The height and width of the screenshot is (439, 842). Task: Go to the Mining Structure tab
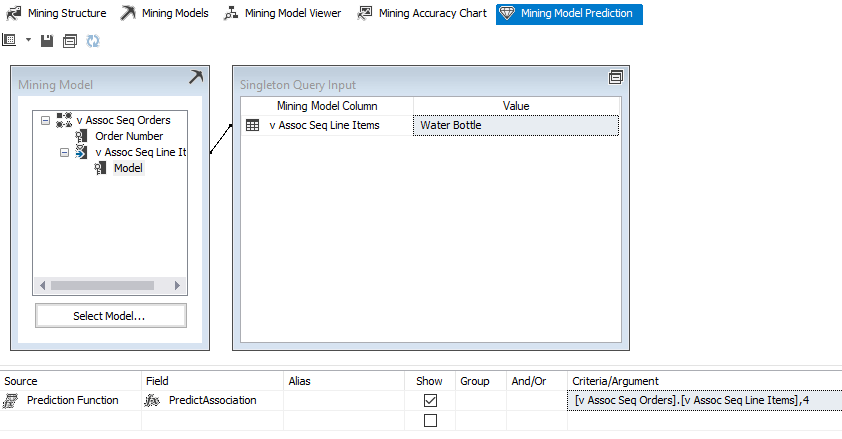pyautogui.click(x=56, y=14)
